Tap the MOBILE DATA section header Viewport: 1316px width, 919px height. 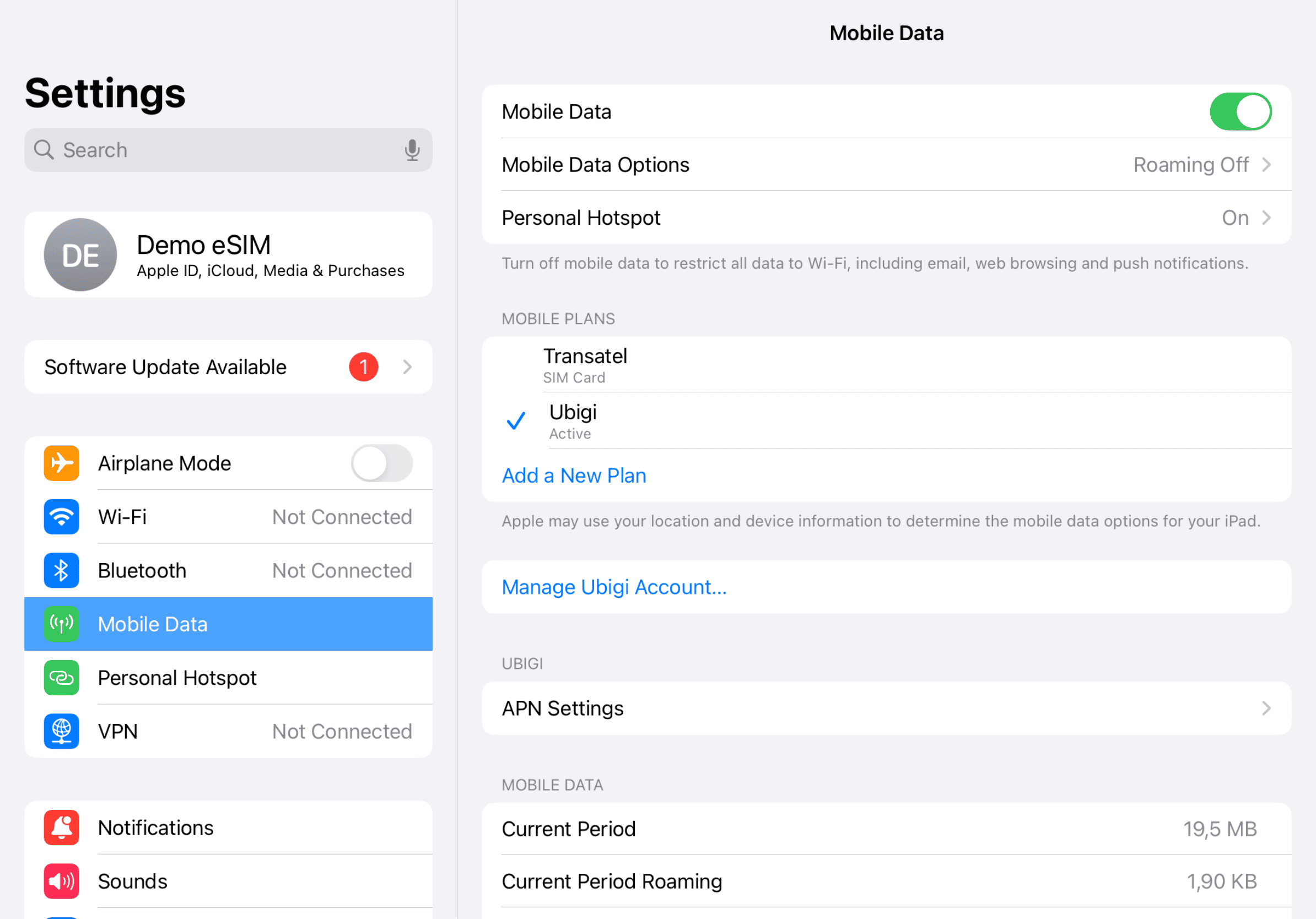point(553,785)
